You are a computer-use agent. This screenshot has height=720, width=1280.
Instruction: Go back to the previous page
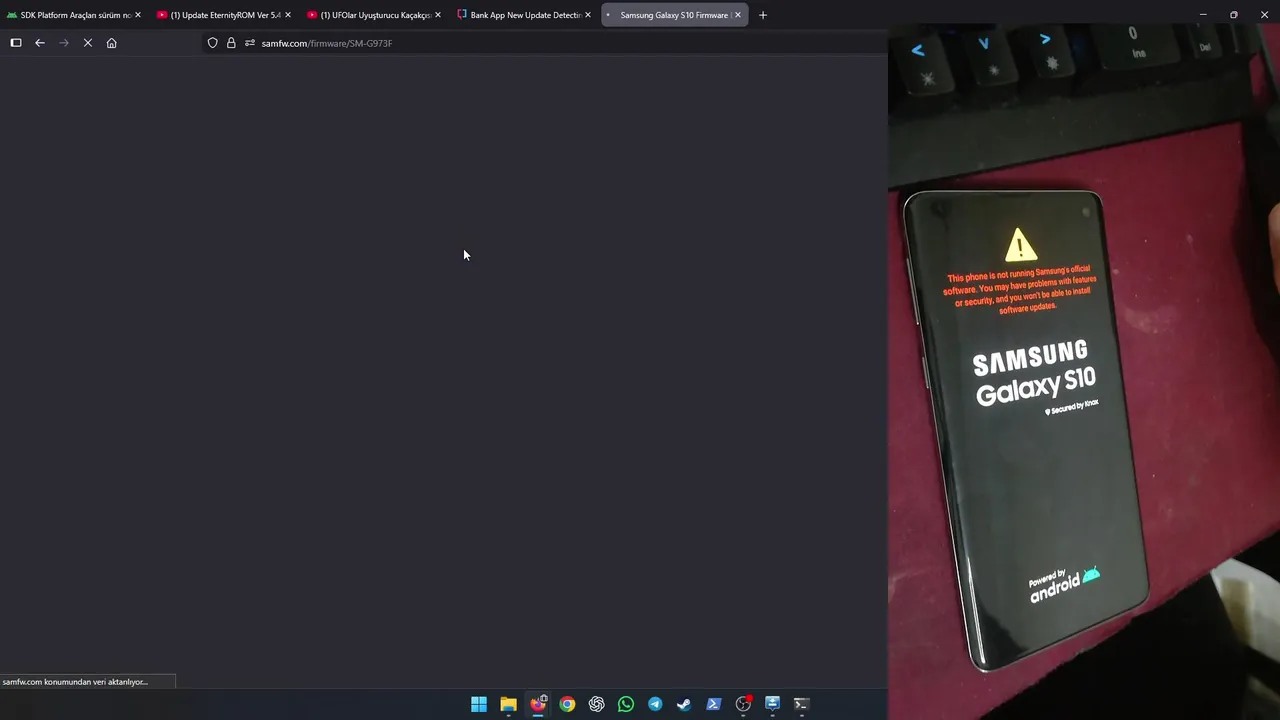coord(40,43)
